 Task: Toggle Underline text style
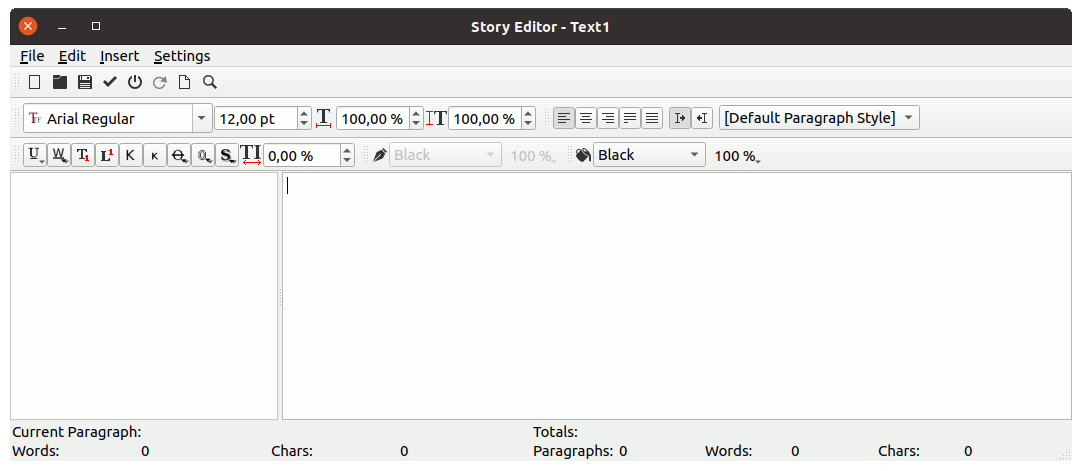35,155
